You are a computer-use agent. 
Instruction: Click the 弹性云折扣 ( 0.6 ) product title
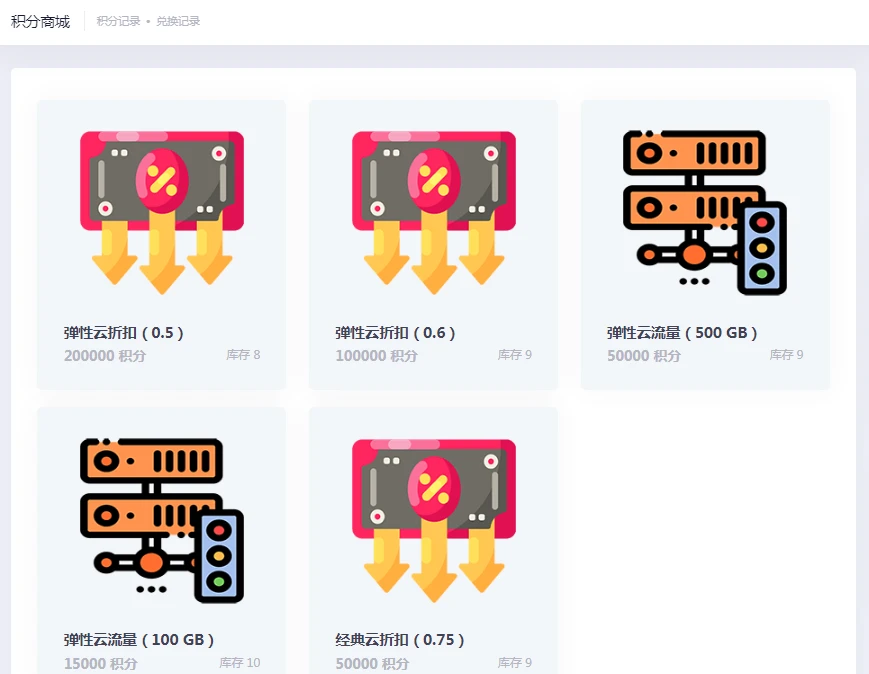point(395,333)
